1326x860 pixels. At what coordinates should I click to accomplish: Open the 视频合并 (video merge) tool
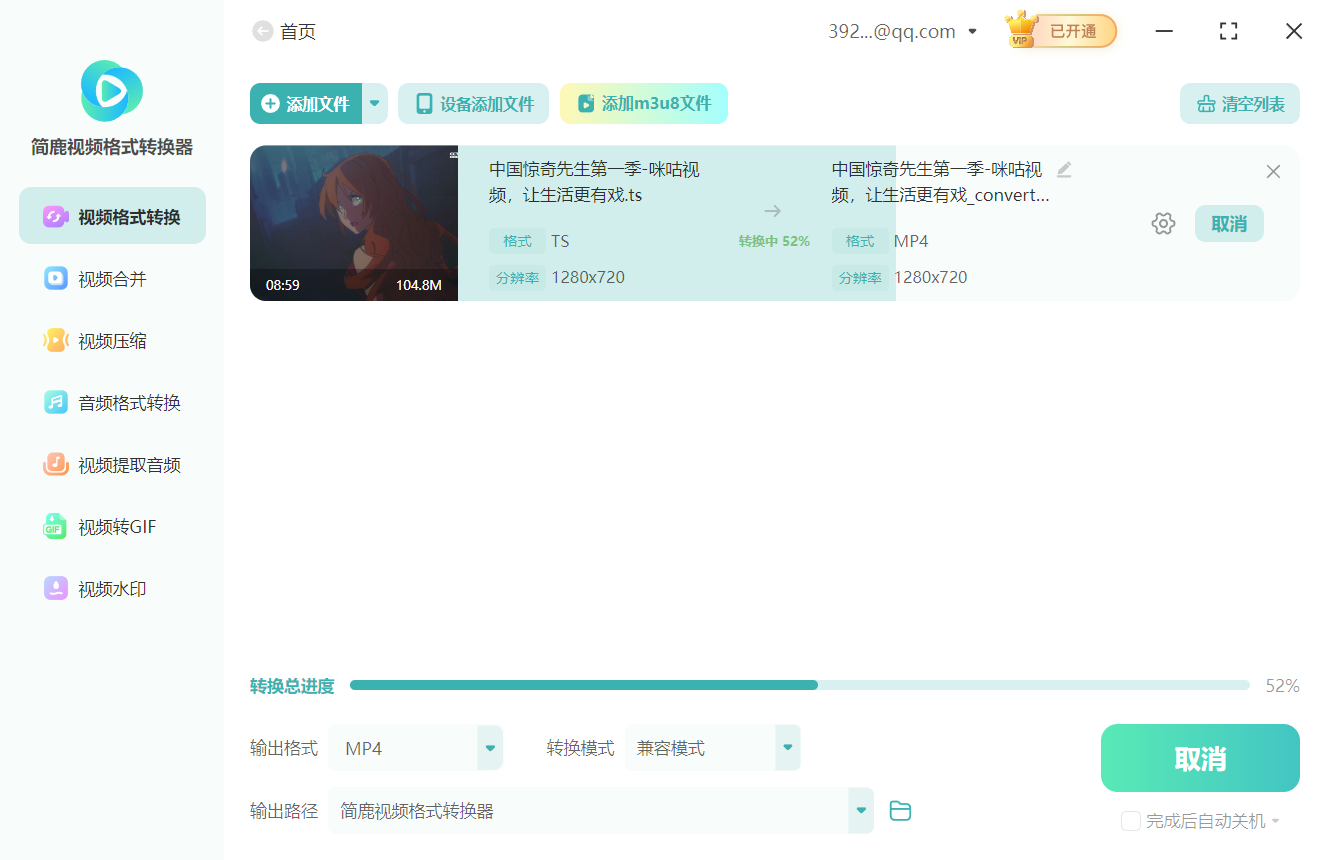[x=111, y=278]
